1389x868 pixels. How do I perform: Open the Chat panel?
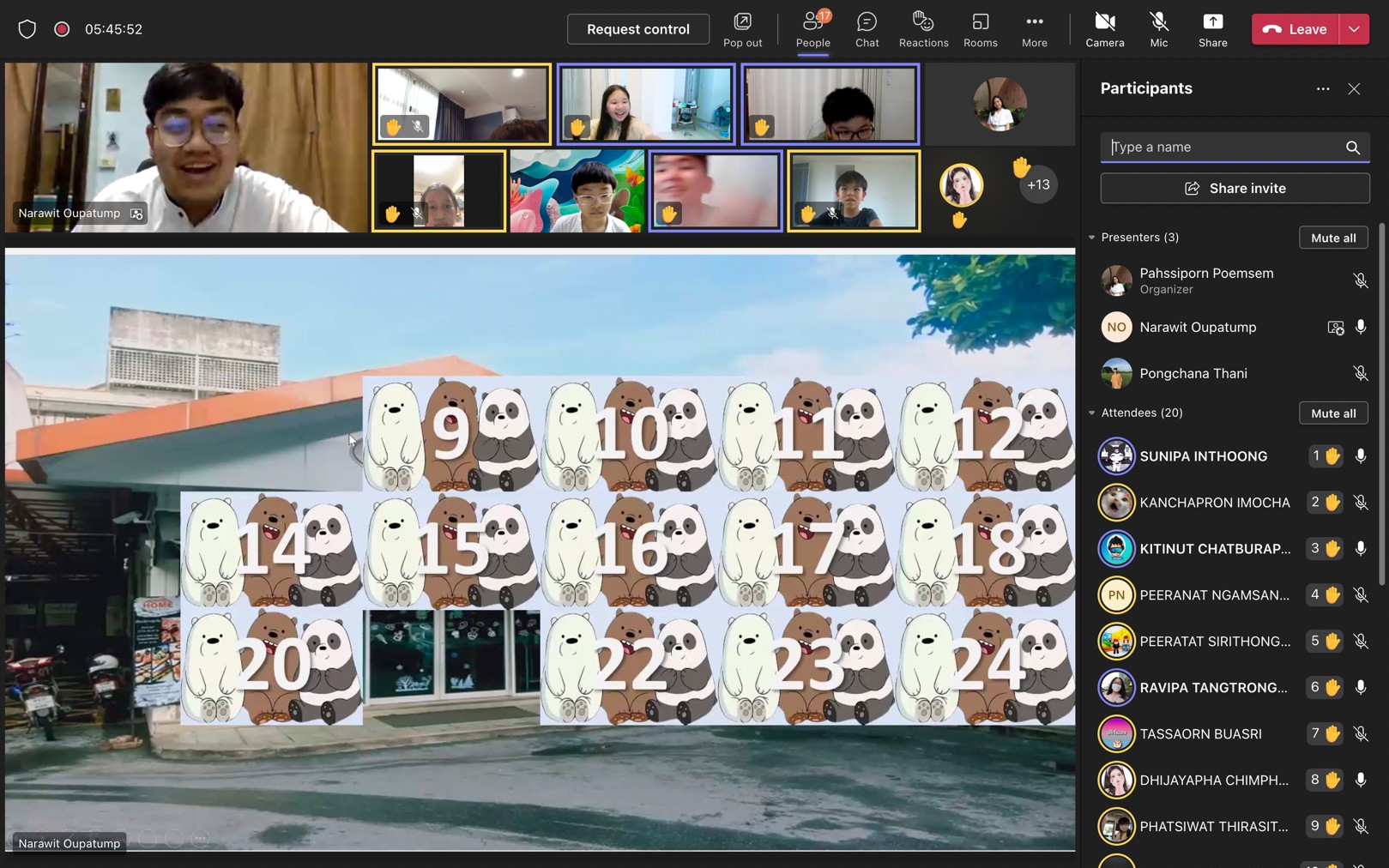[867, 29]
